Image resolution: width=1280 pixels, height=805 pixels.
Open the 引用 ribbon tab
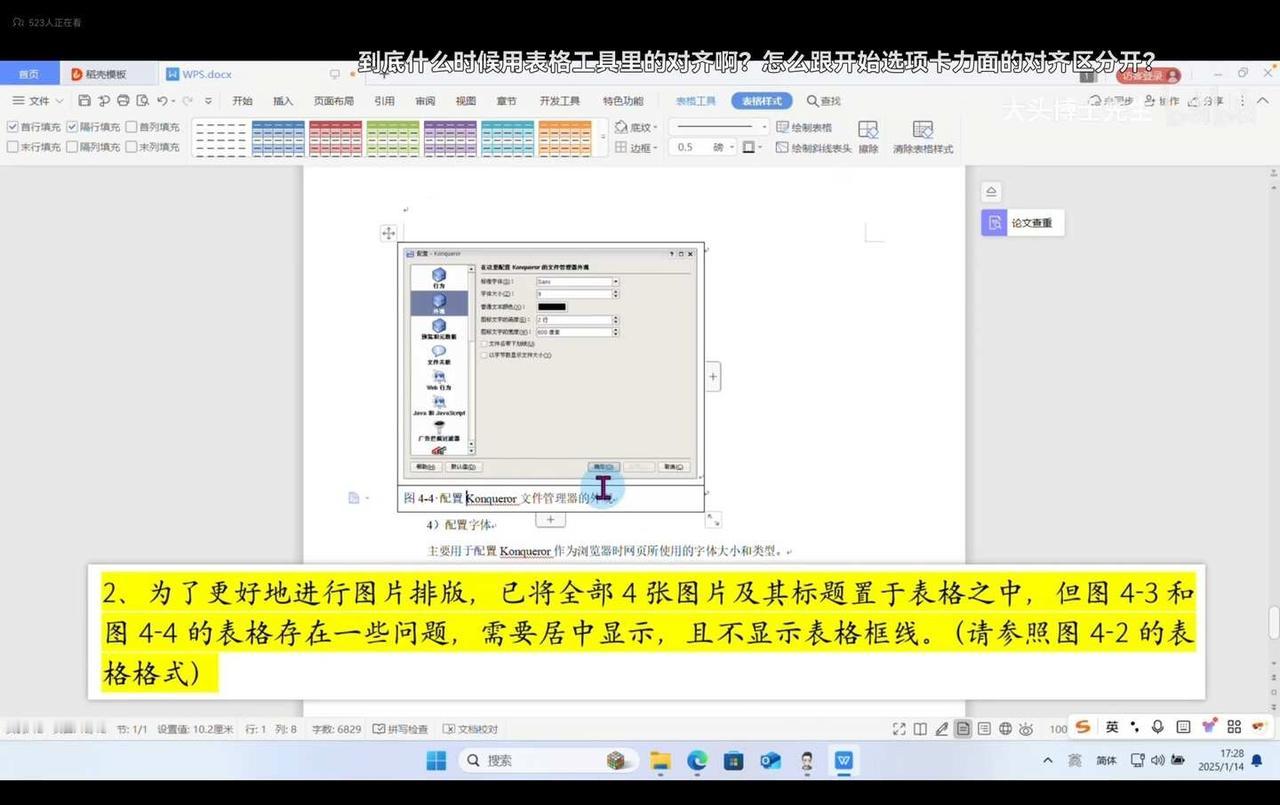(x=384, y=101)
